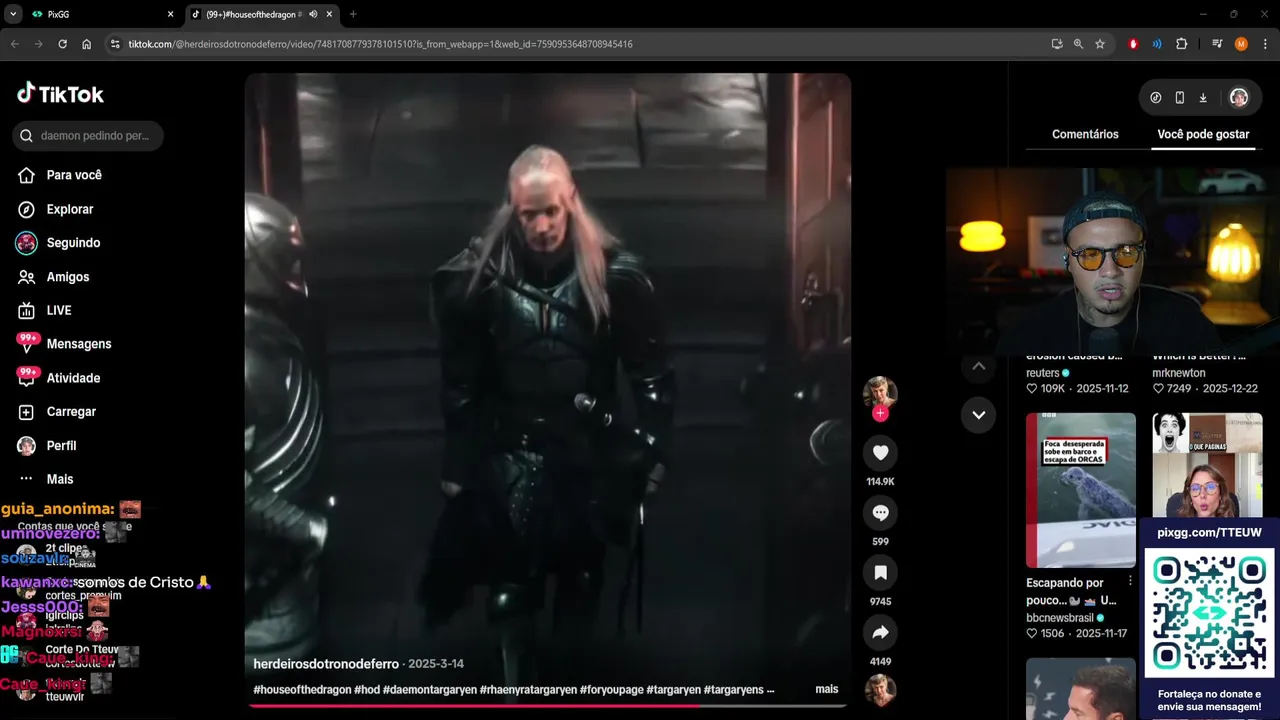Switch to Você pode gostar tab
The image size is (1280, 720).
(x=1203, y=134)
